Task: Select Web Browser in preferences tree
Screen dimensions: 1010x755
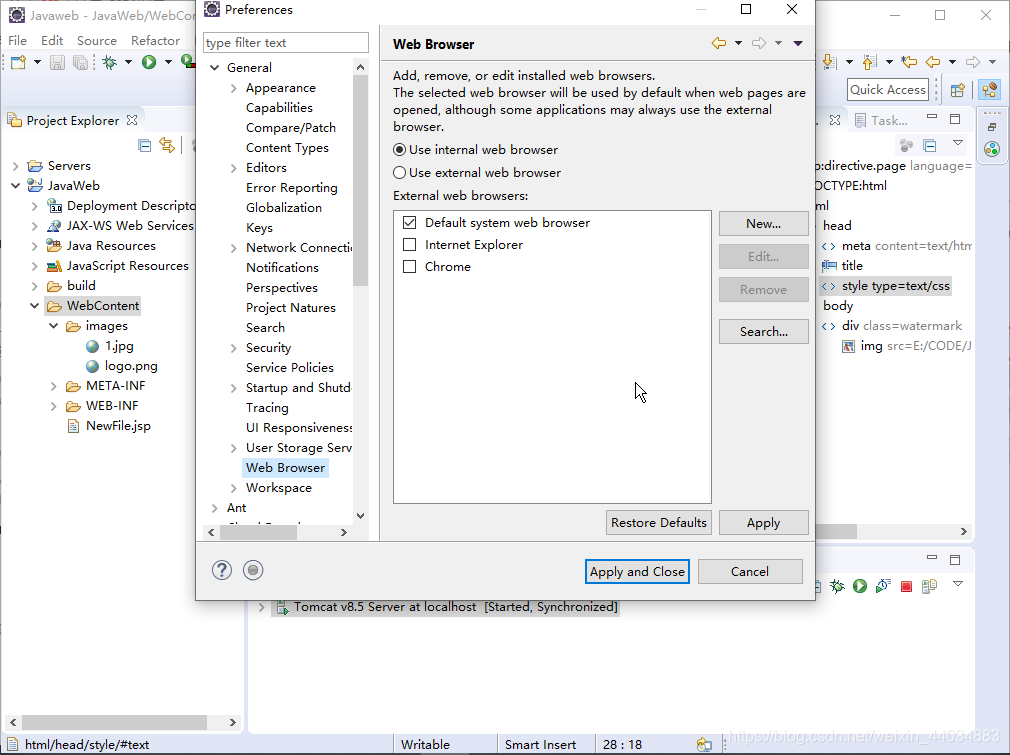Action: point(285,468)
